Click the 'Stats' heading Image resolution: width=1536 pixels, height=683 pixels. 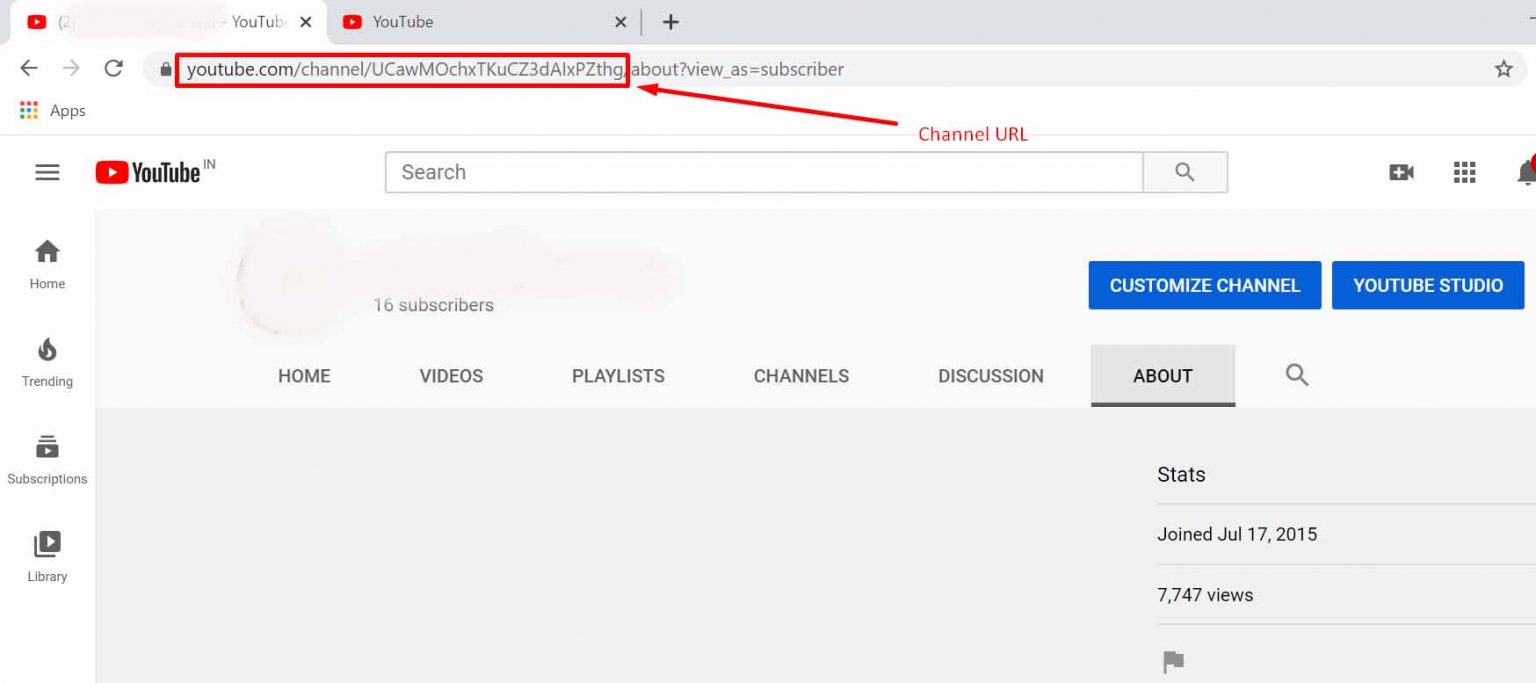point(1181,474)
